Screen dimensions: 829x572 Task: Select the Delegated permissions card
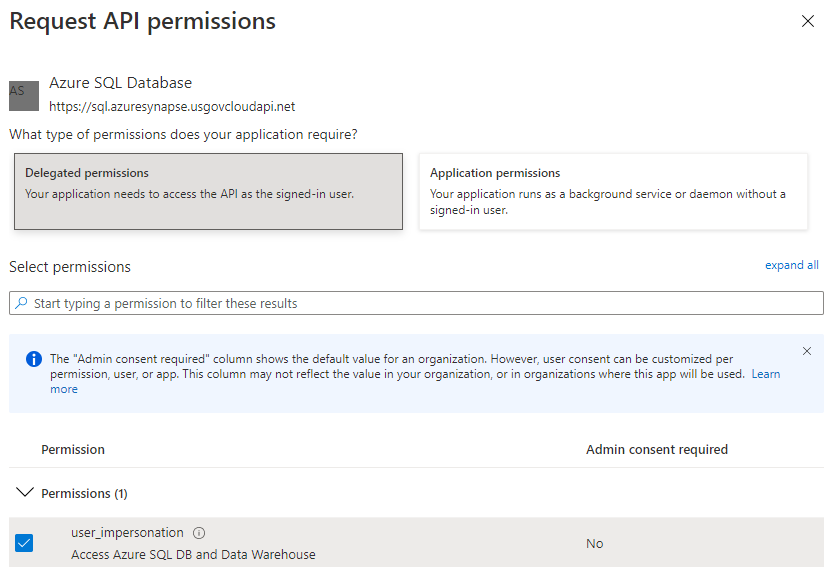(209, 191)
